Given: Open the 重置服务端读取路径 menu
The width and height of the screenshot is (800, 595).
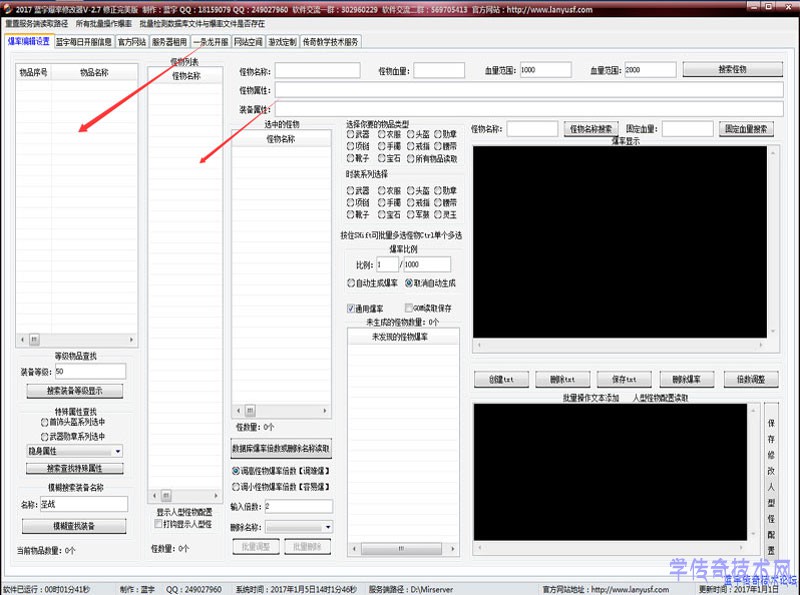Looking at the screenshot, I should [x=37, y=23].
